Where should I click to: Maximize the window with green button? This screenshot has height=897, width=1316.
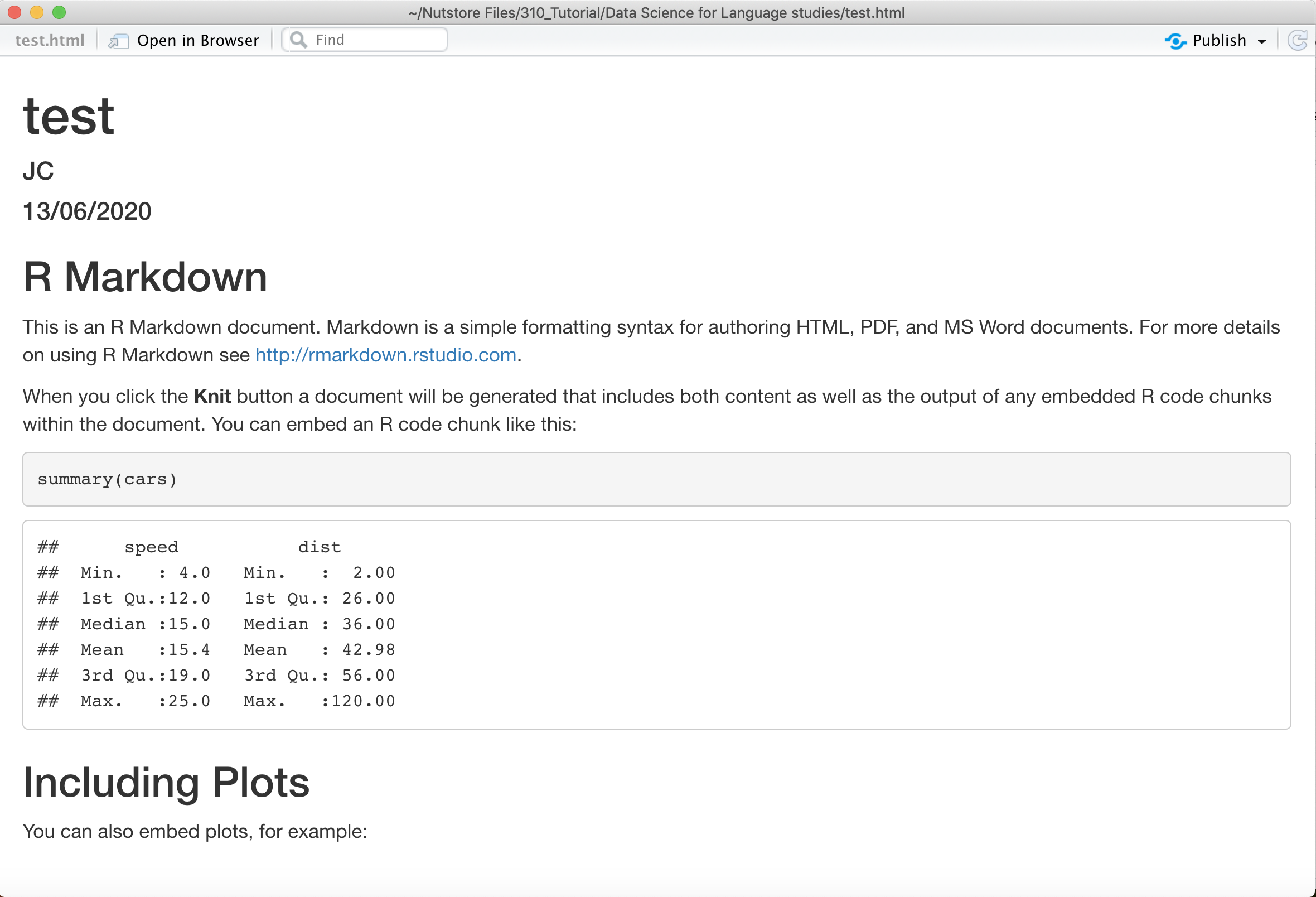59,12
